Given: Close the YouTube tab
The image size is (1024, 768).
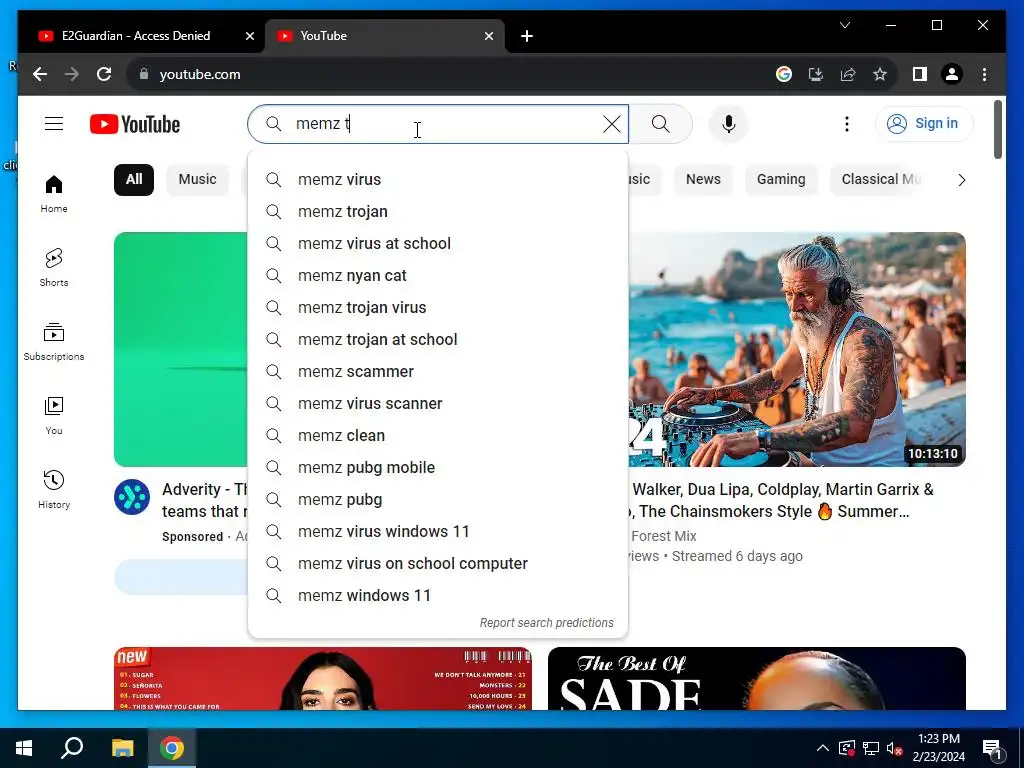Looking at the screenshot, I should [488, 36].
